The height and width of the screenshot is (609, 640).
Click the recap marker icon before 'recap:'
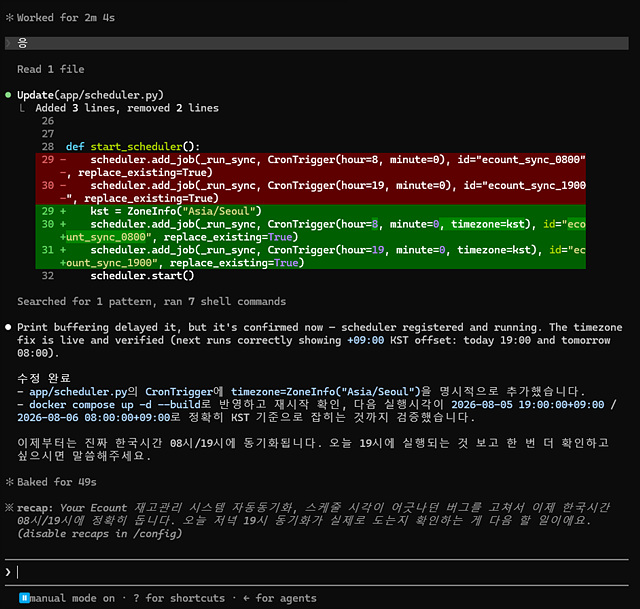(9, 508)
